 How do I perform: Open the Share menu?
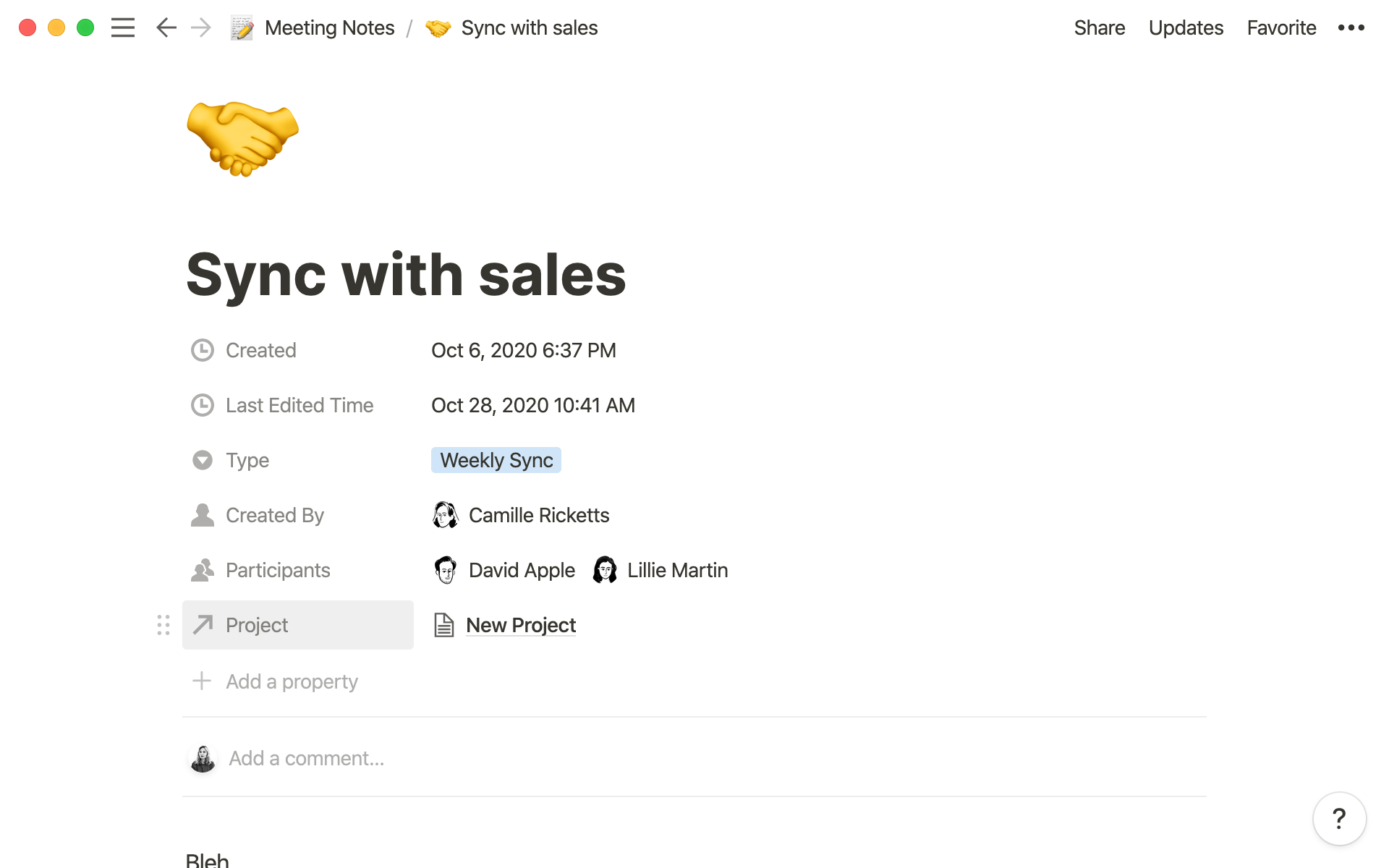(1099, 27)
